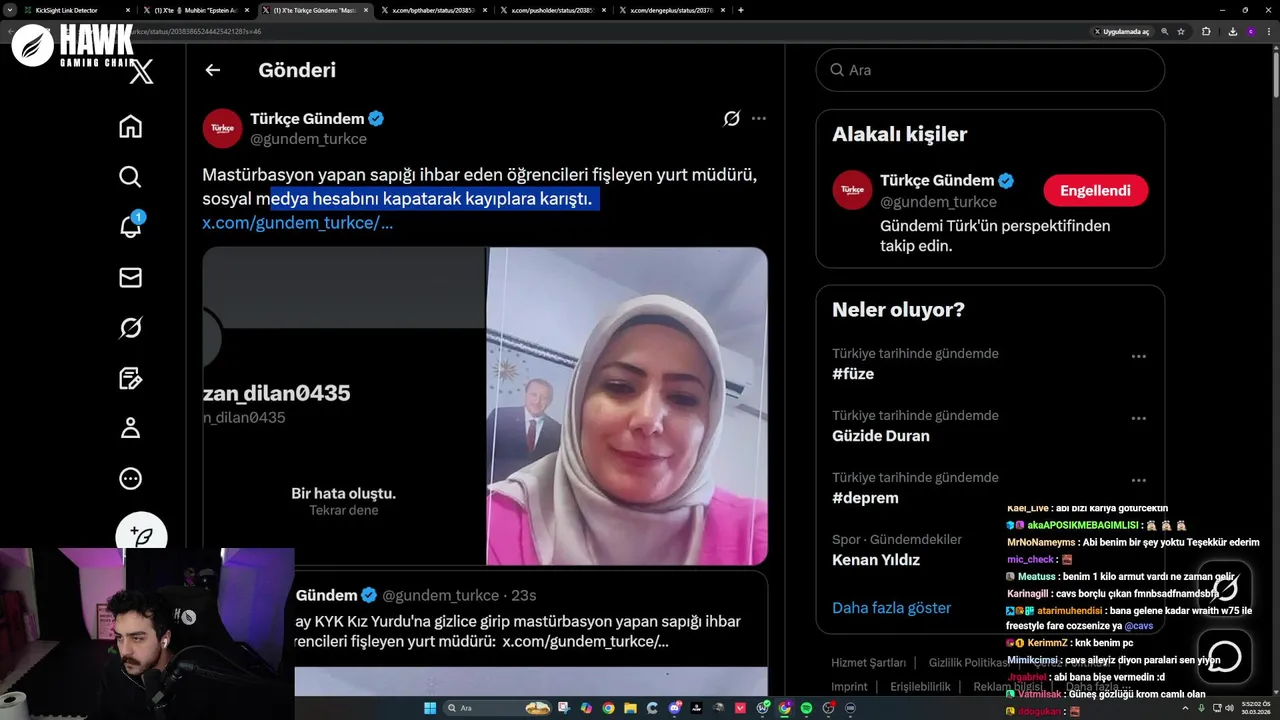The image size is (1280, 720).
Task: Open the Home feed icon
Action: (130, 126)
